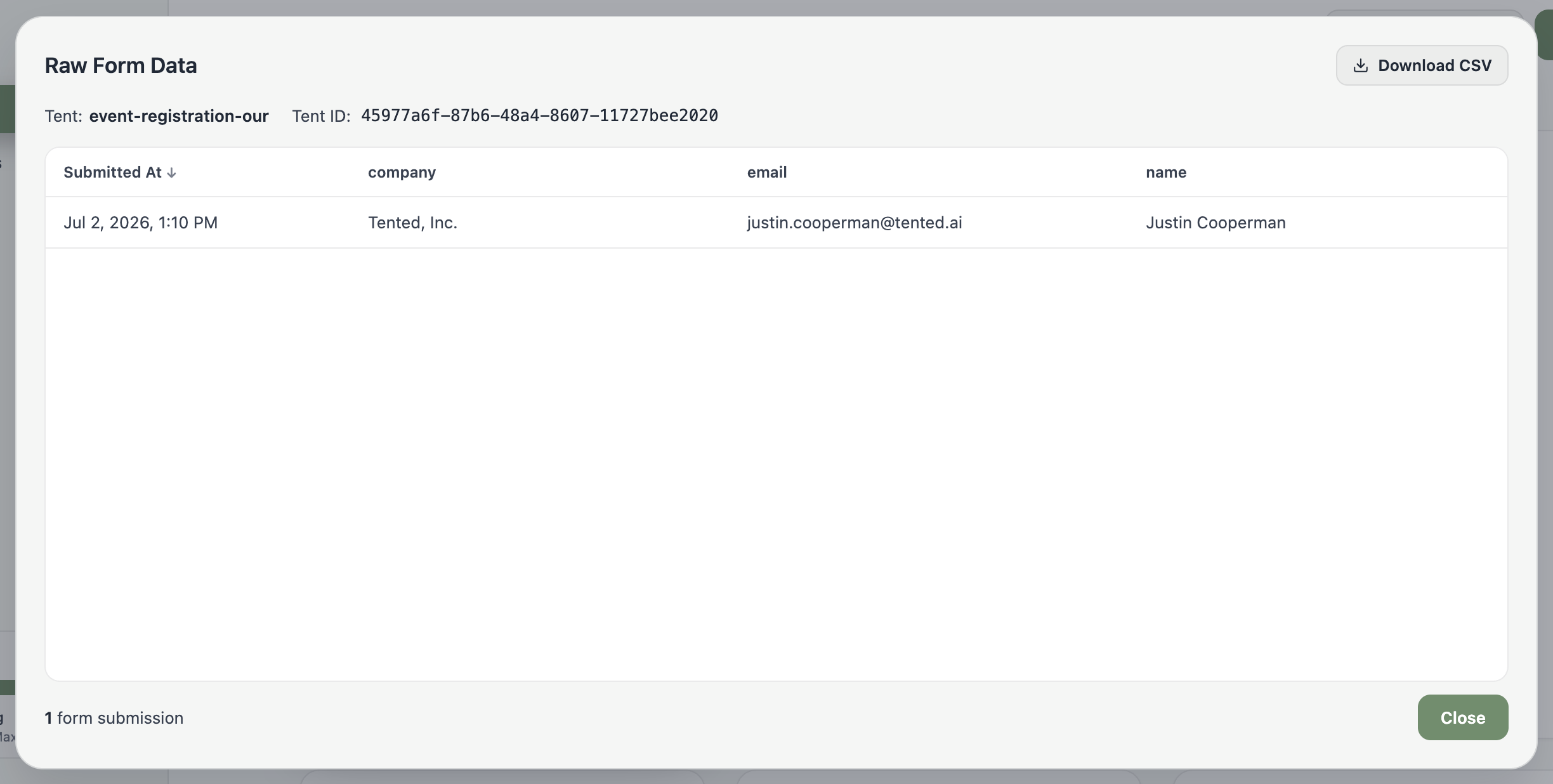This screenshot has height=784, width=1553.
Task: Click the Tent ID value 45977a6f-87b6-48a4-8607-11727bee2020
Action: tap(539, 115)
